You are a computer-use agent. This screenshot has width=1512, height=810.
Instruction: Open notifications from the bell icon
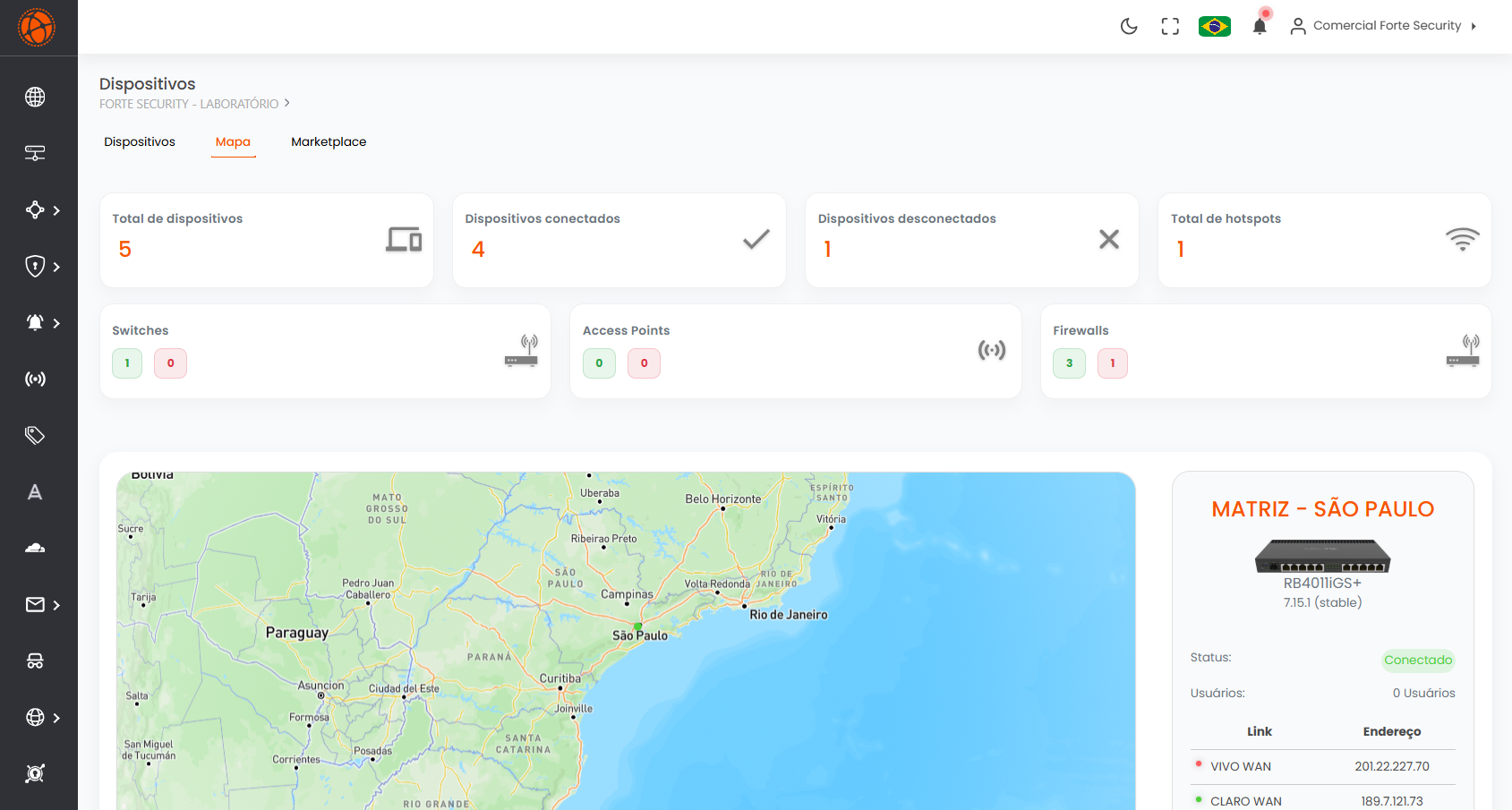coord(1260,26)
